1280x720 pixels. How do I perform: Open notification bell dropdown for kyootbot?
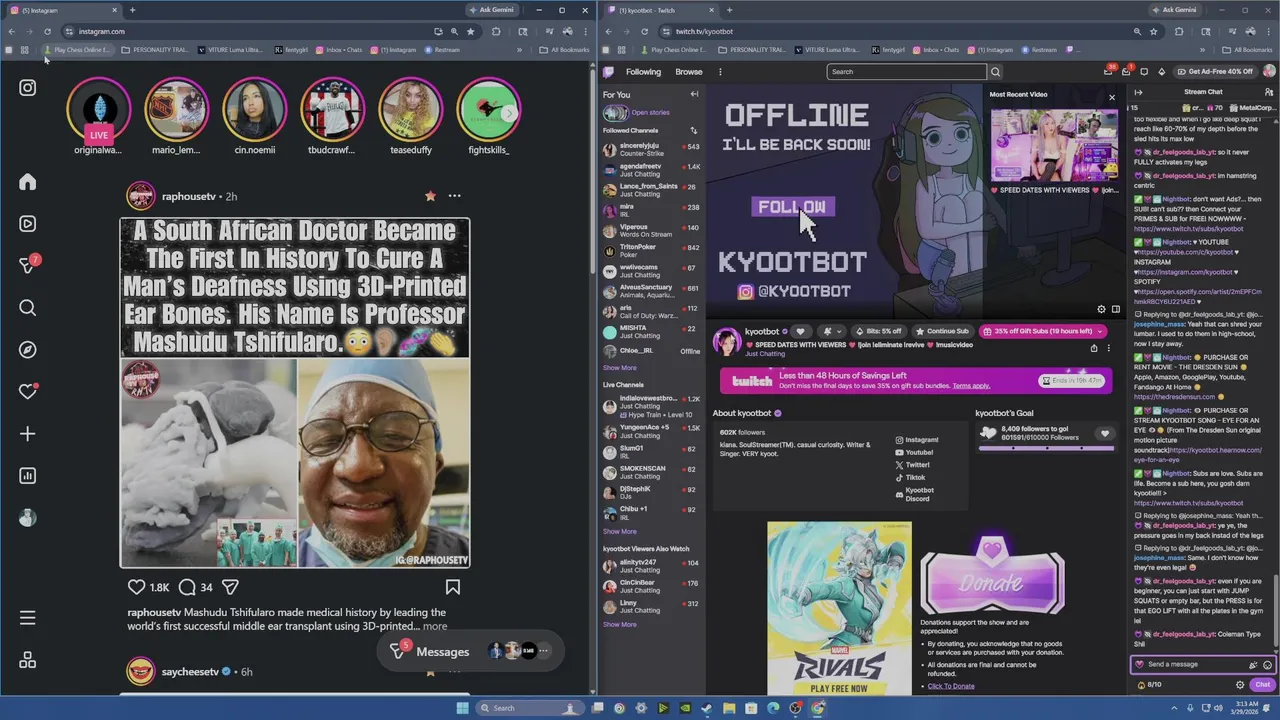tap(831, 332)
